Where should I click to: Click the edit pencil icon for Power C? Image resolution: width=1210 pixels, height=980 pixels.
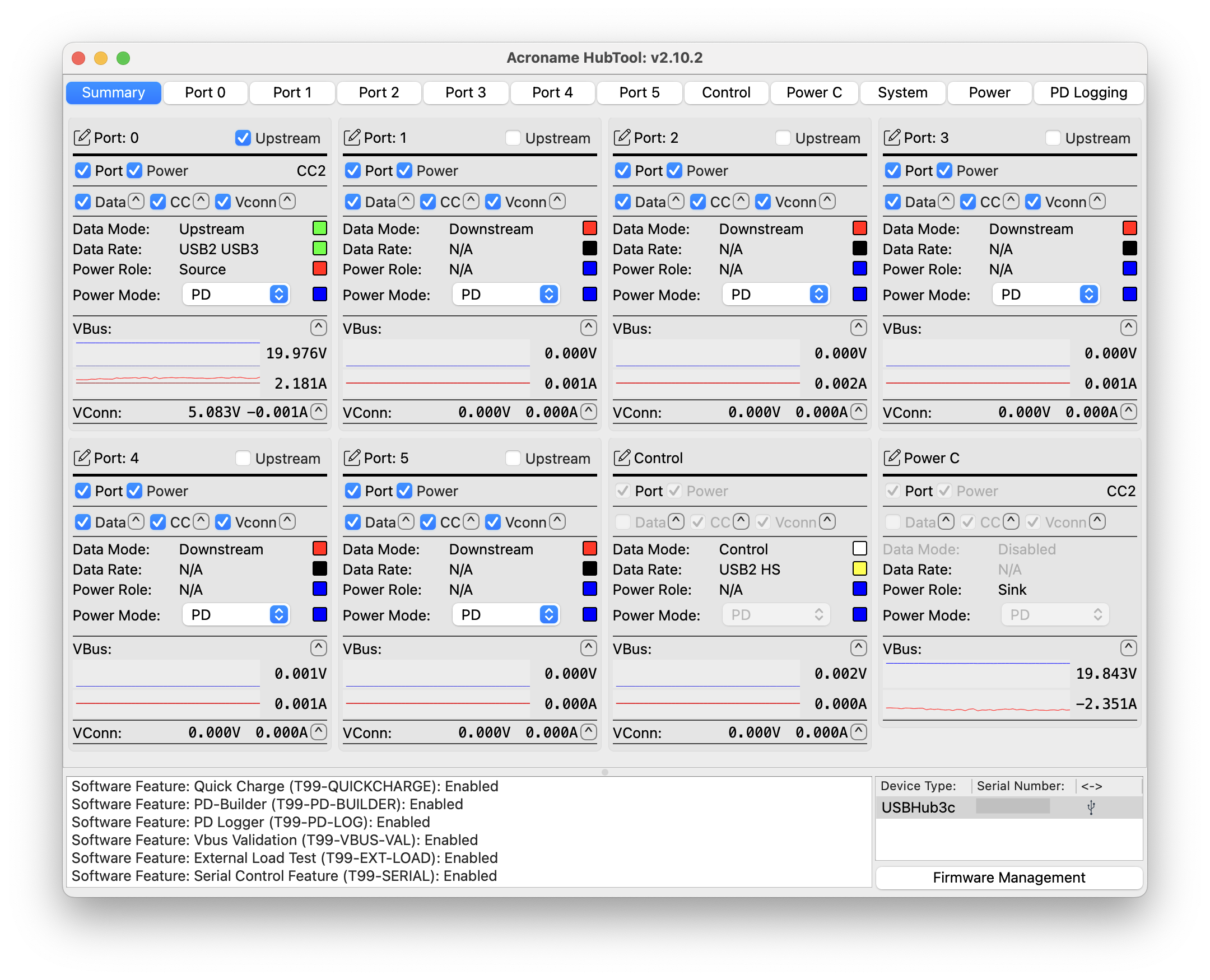click(892, 458)
